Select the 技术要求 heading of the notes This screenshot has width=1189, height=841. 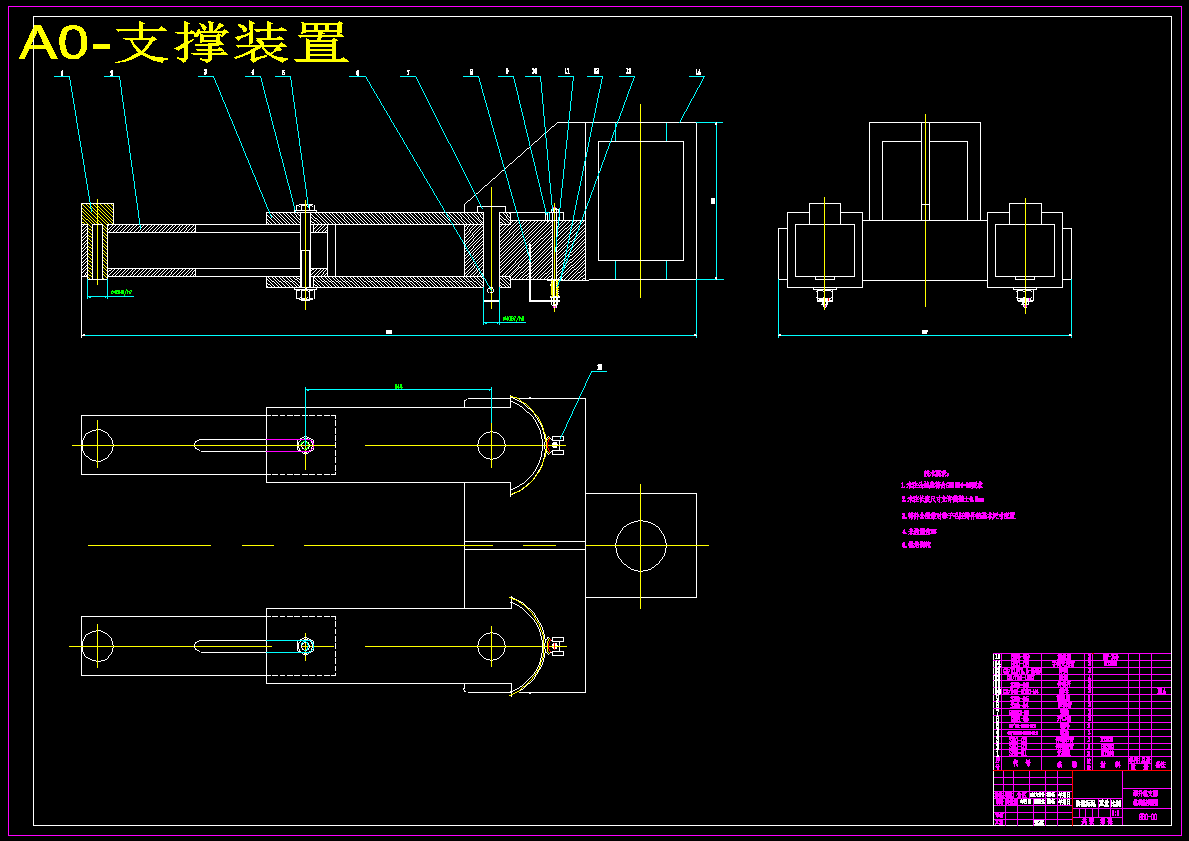coord(936,472)
